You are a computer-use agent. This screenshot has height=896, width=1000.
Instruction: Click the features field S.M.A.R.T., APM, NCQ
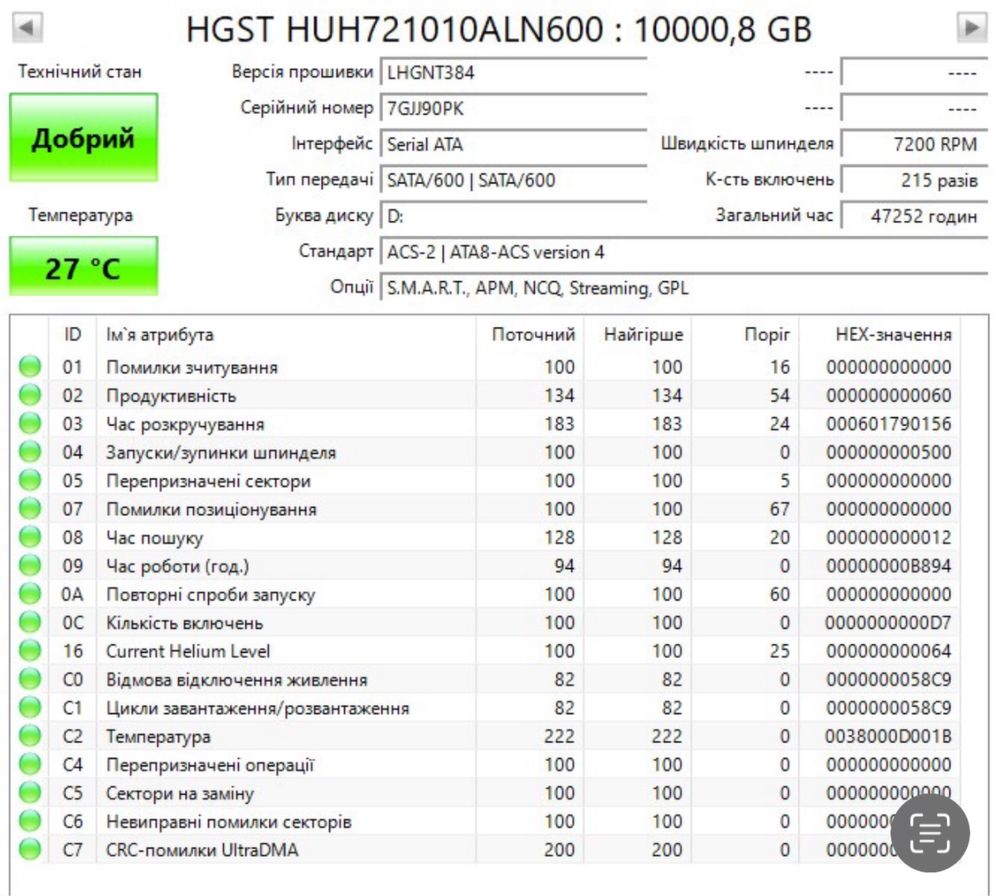click(x=684, y=288)
